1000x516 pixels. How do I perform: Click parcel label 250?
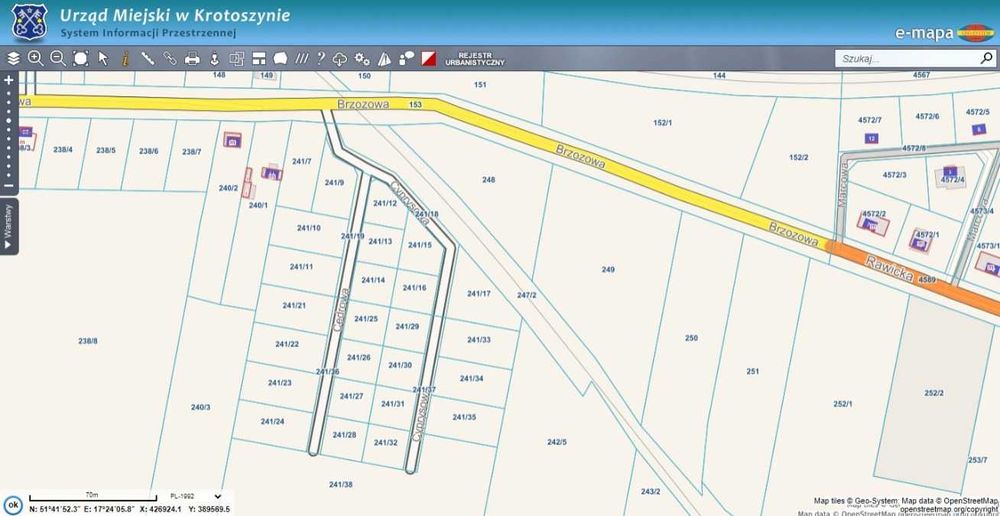tap(691, 338)
